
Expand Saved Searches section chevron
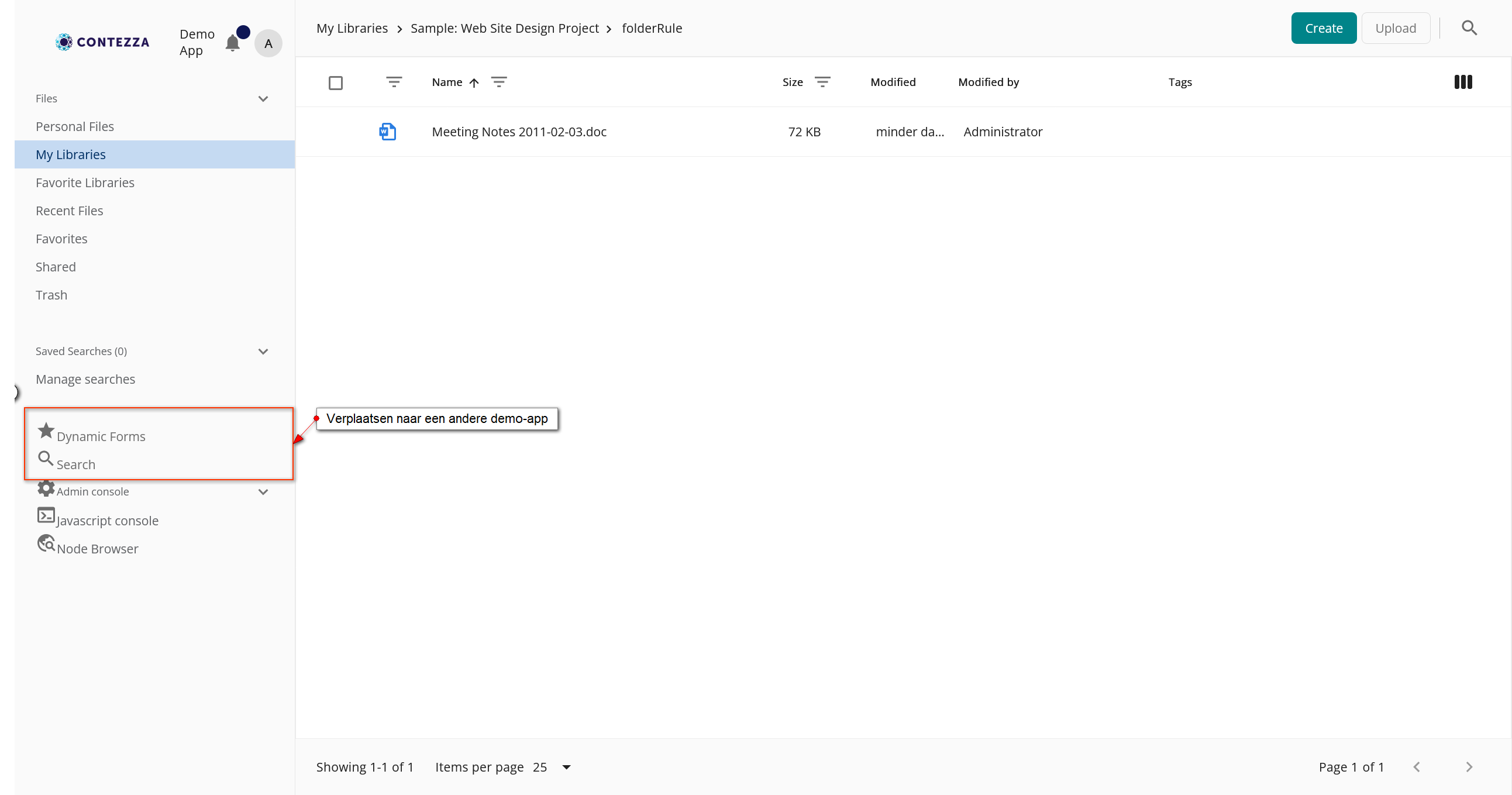click(x=263, y=351)
